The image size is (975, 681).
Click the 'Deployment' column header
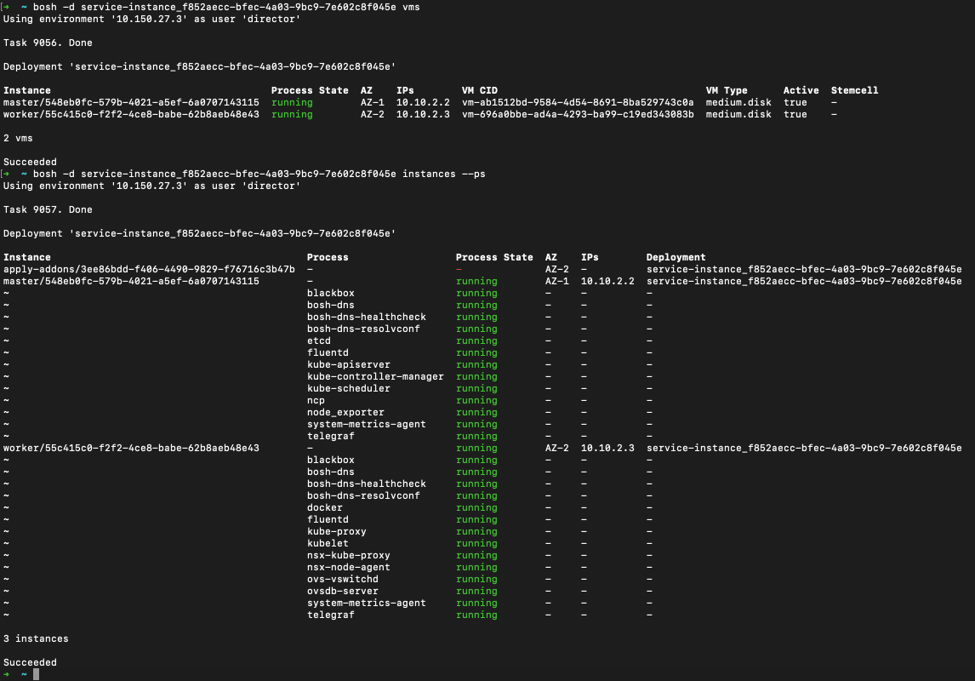point(675,257)
